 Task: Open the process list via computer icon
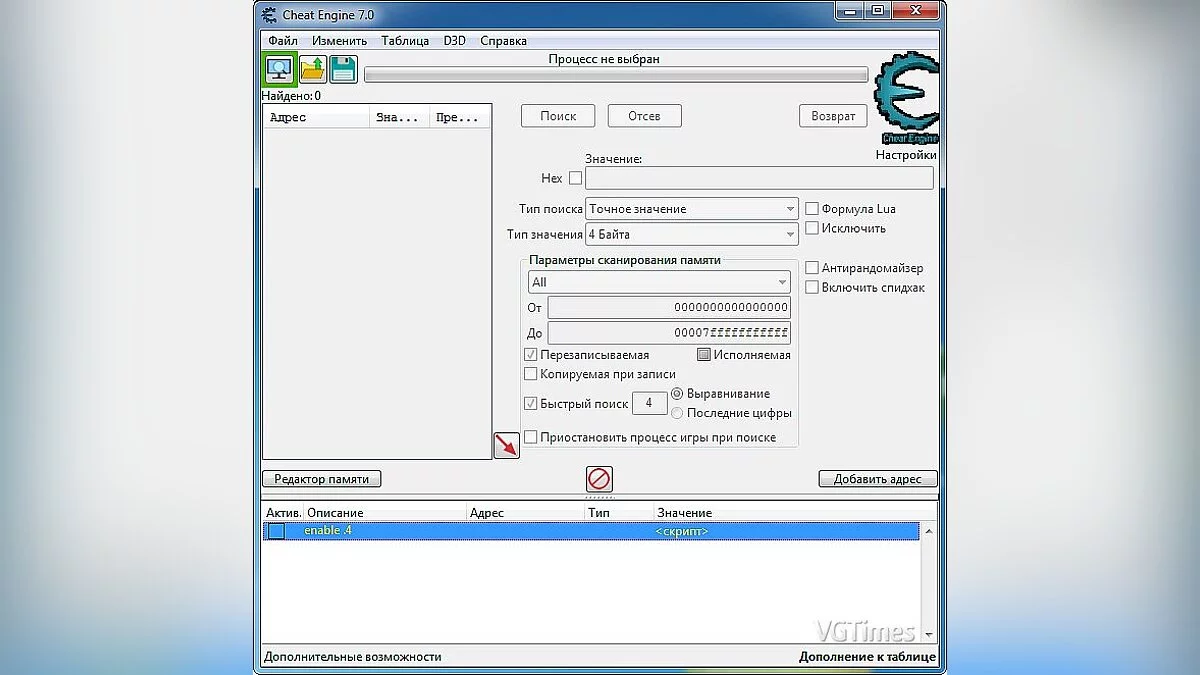coord(278,68)
